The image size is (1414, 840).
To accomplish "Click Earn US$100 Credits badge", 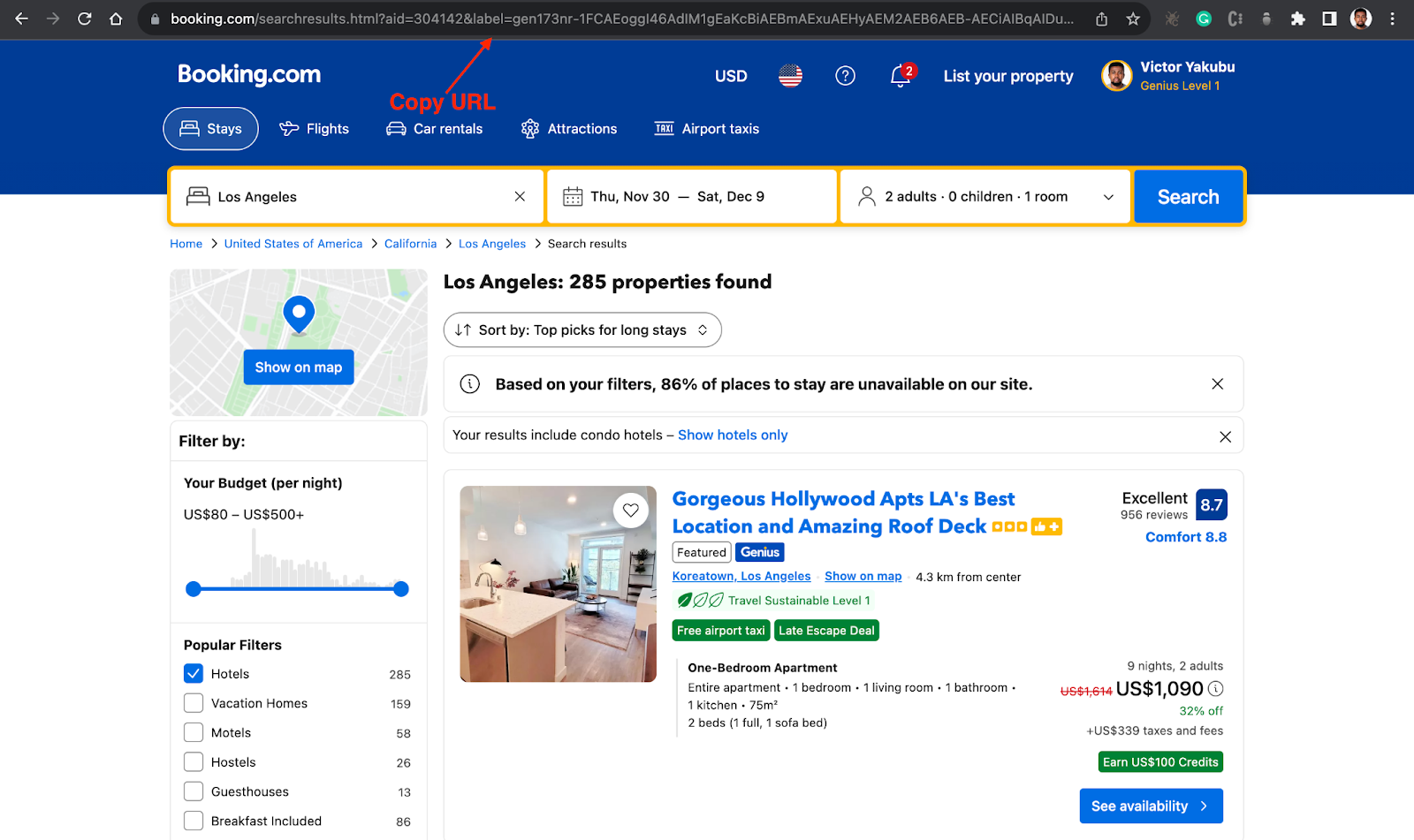I will click(1160, 762).
